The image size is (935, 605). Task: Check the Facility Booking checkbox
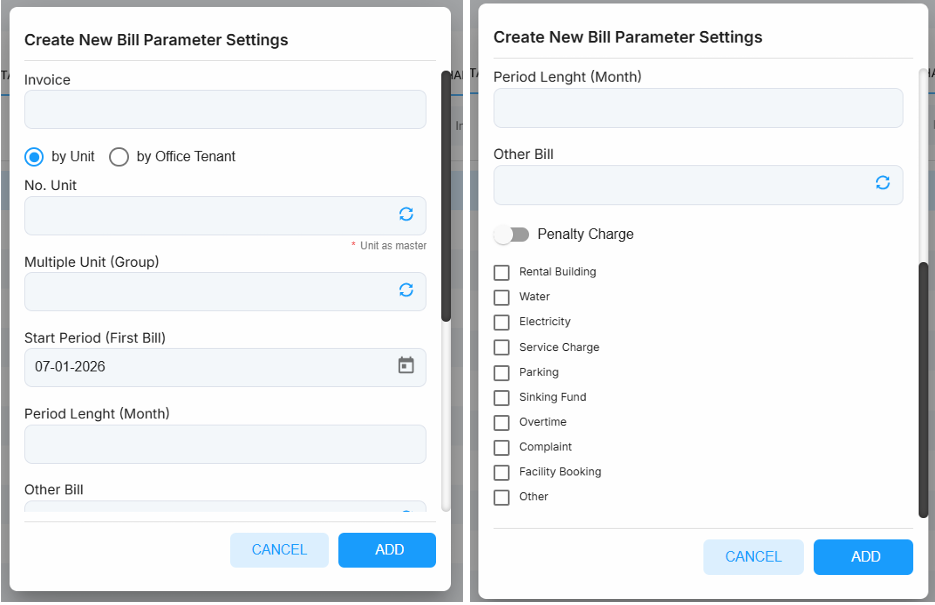point(501,473)
